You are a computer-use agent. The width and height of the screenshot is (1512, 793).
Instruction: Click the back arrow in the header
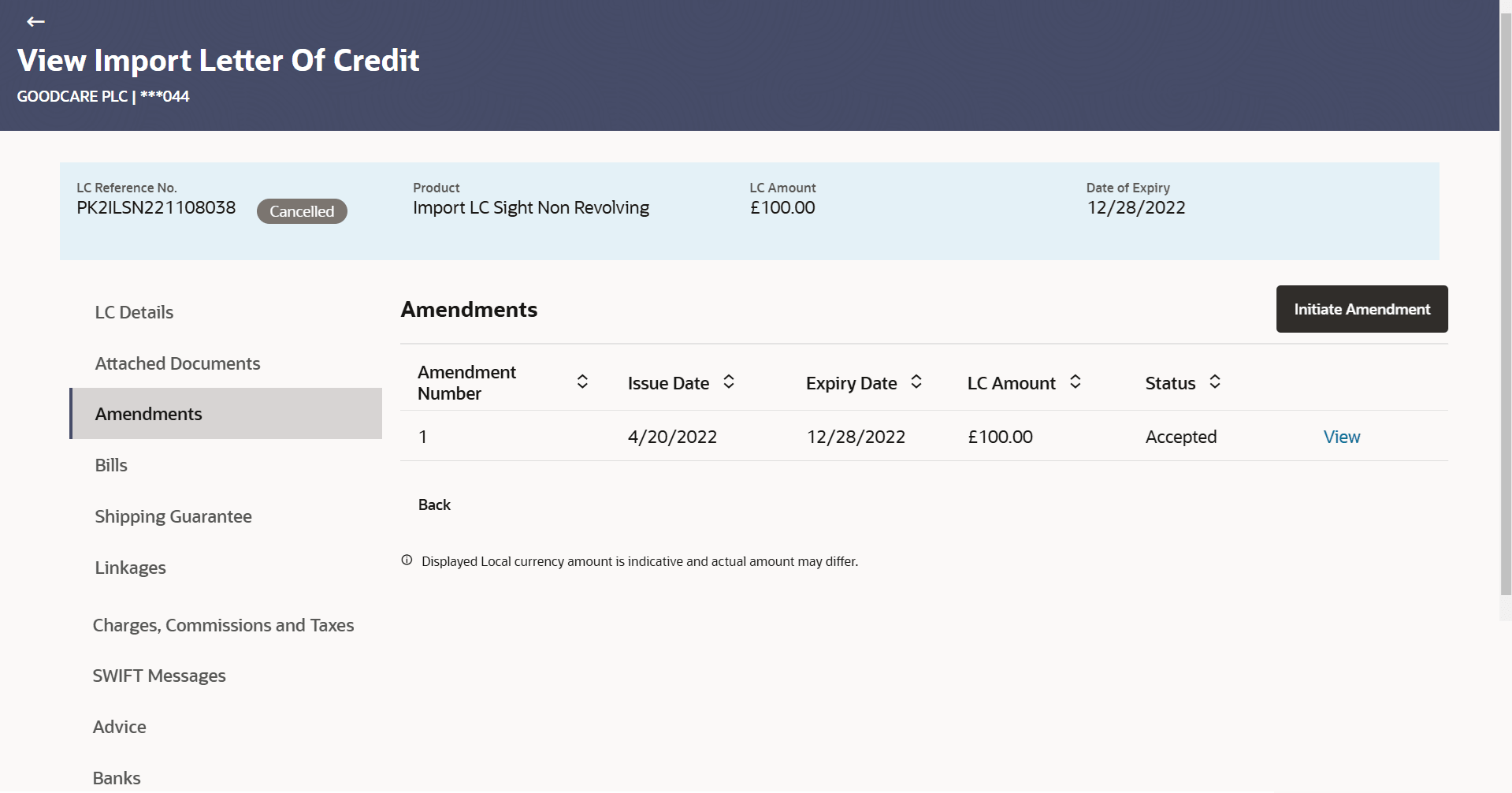click(x=35, y=21)
